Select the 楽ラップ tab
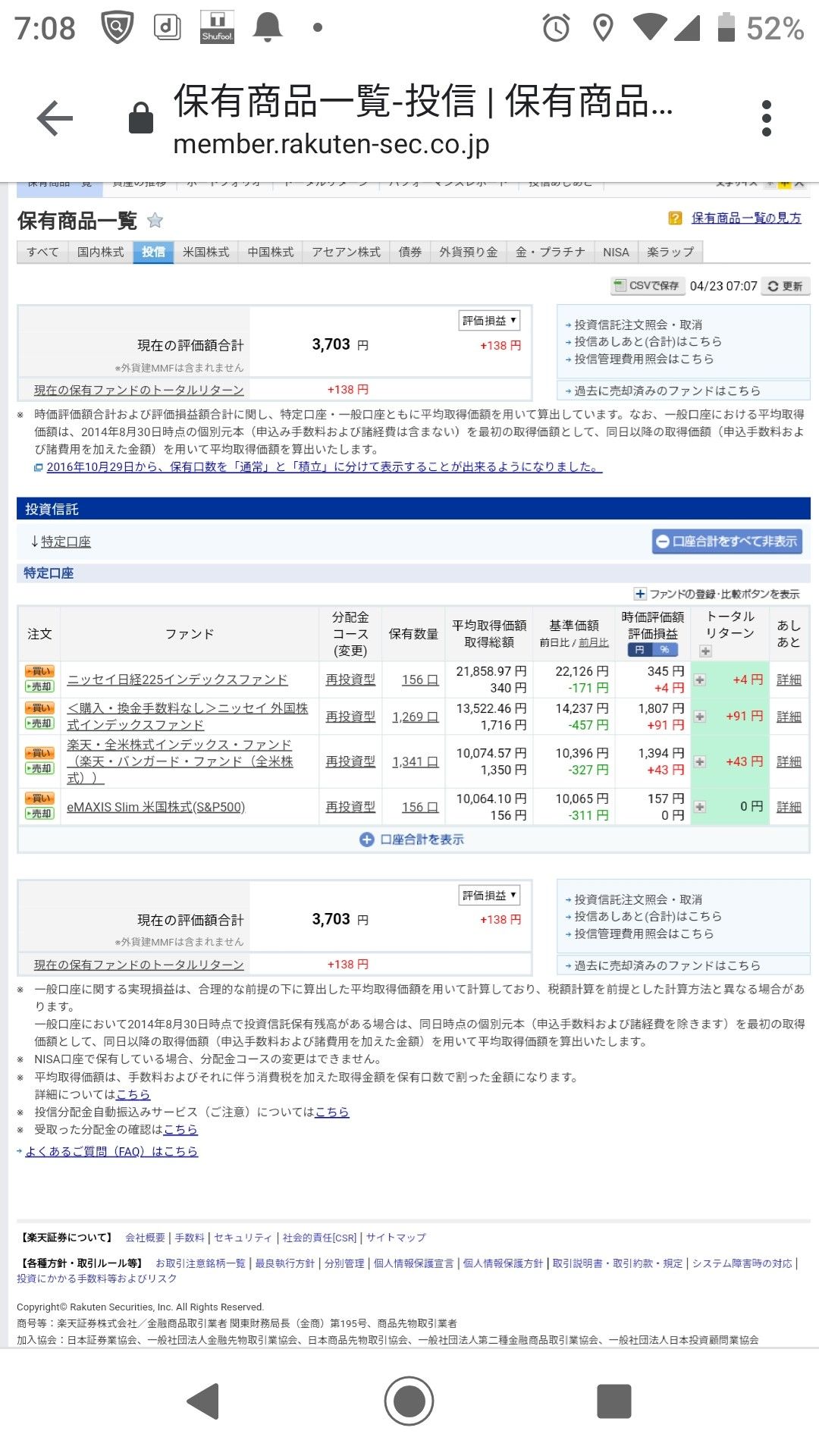The width and height of the screenshot is (819, 1456). [670, 252]
